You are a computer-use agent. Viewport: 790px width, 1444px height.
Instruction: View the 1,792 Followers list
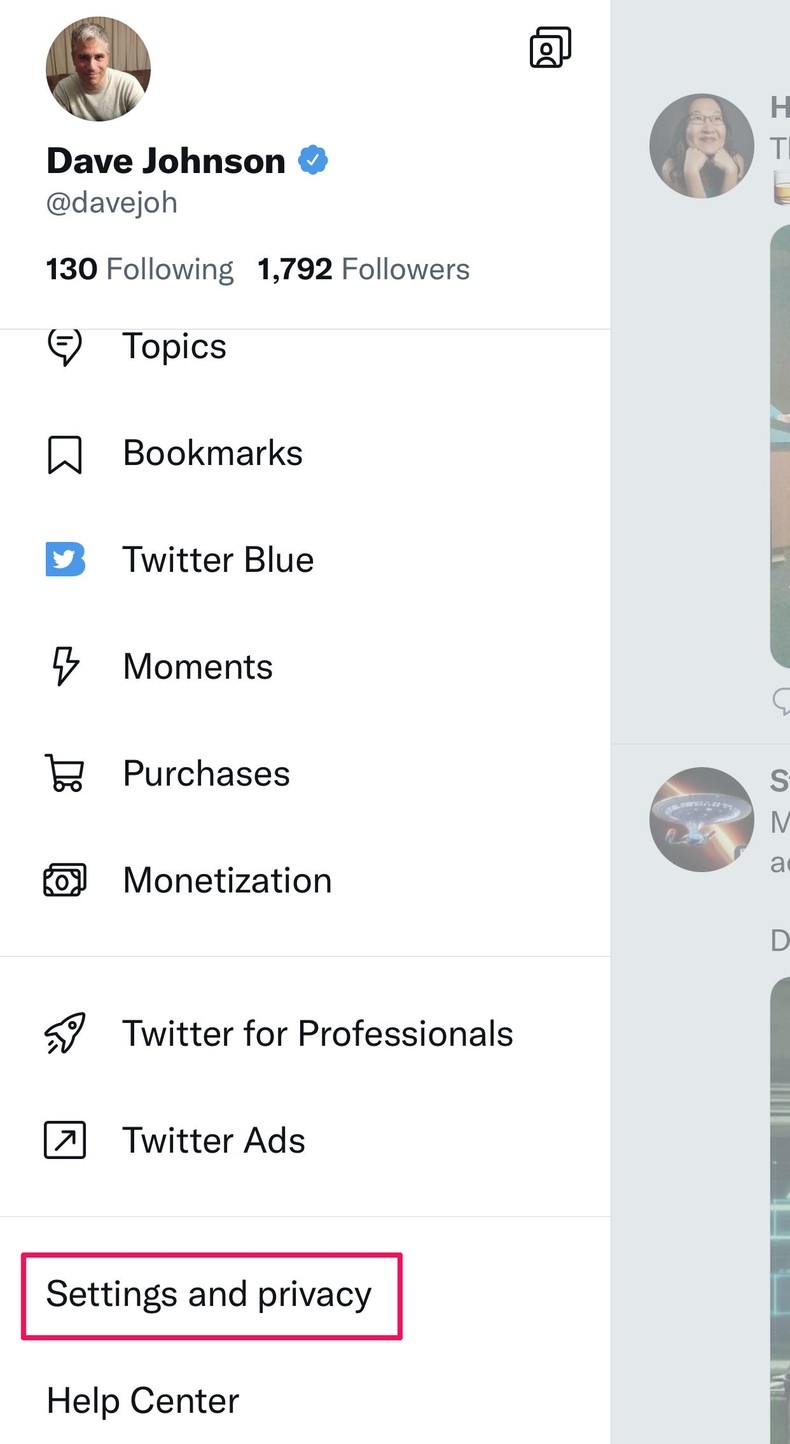363,268
